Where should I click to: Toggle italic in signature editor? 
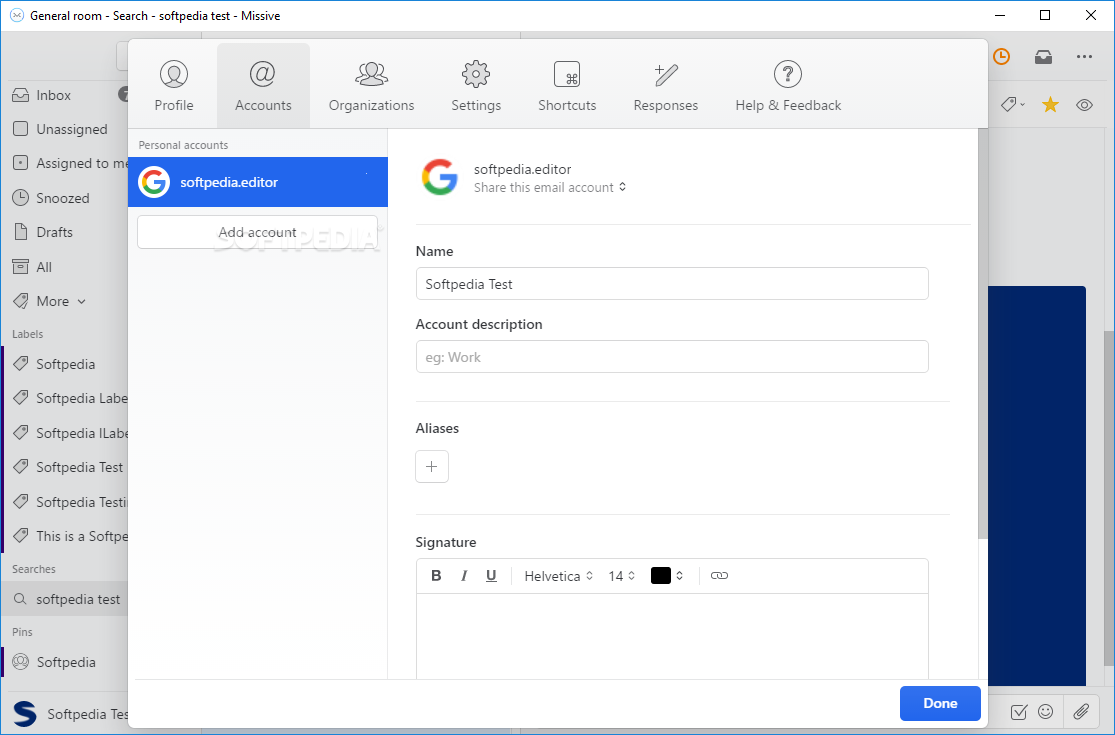[464, 576]
